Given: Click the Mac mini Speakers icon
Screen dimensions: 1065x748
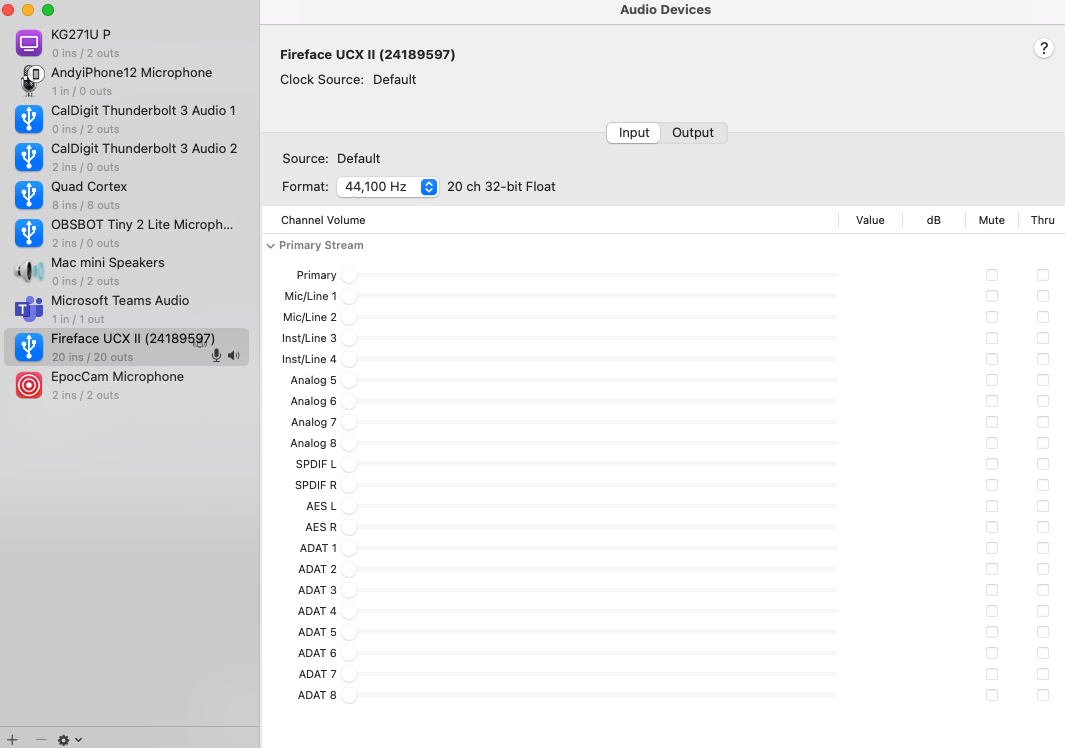Looking at the screenshot, I should point(29,271).
